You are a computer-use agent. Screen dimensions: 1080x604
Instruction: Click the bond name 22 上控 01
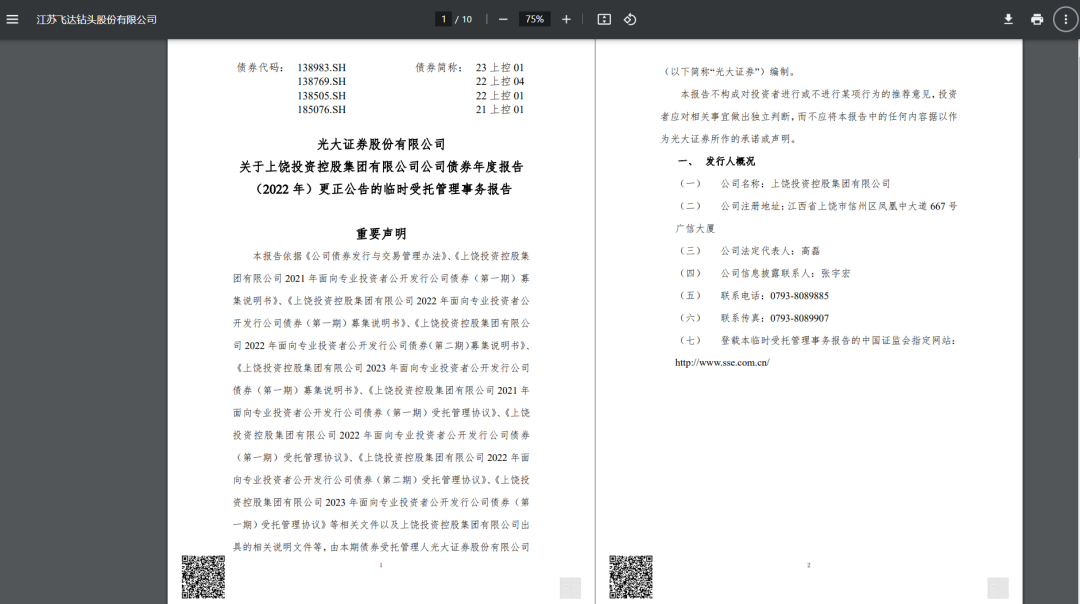(500, 96)
